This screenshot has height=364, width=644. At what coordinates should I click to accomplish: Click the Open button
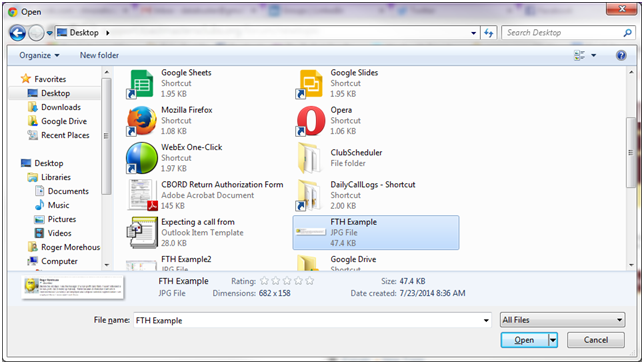[x=524, y=340]
